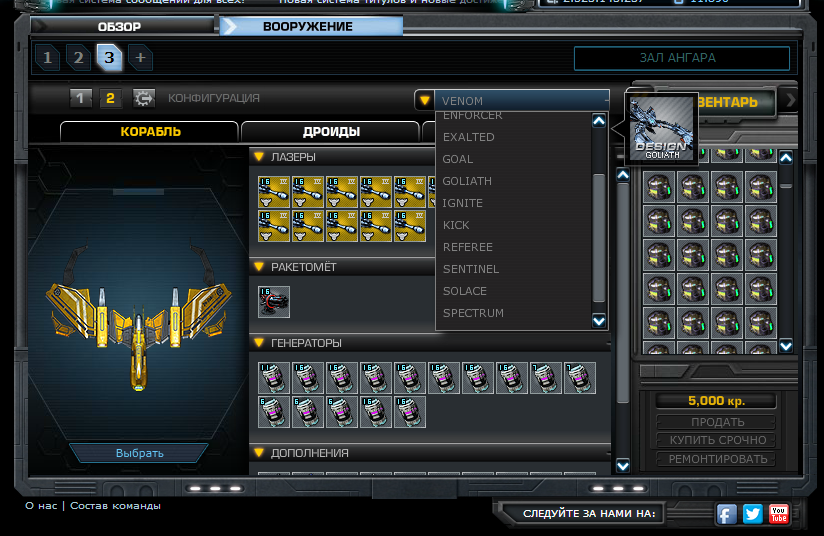Select first generator in top row
824x536 pixels.
(x=274, y=378)
